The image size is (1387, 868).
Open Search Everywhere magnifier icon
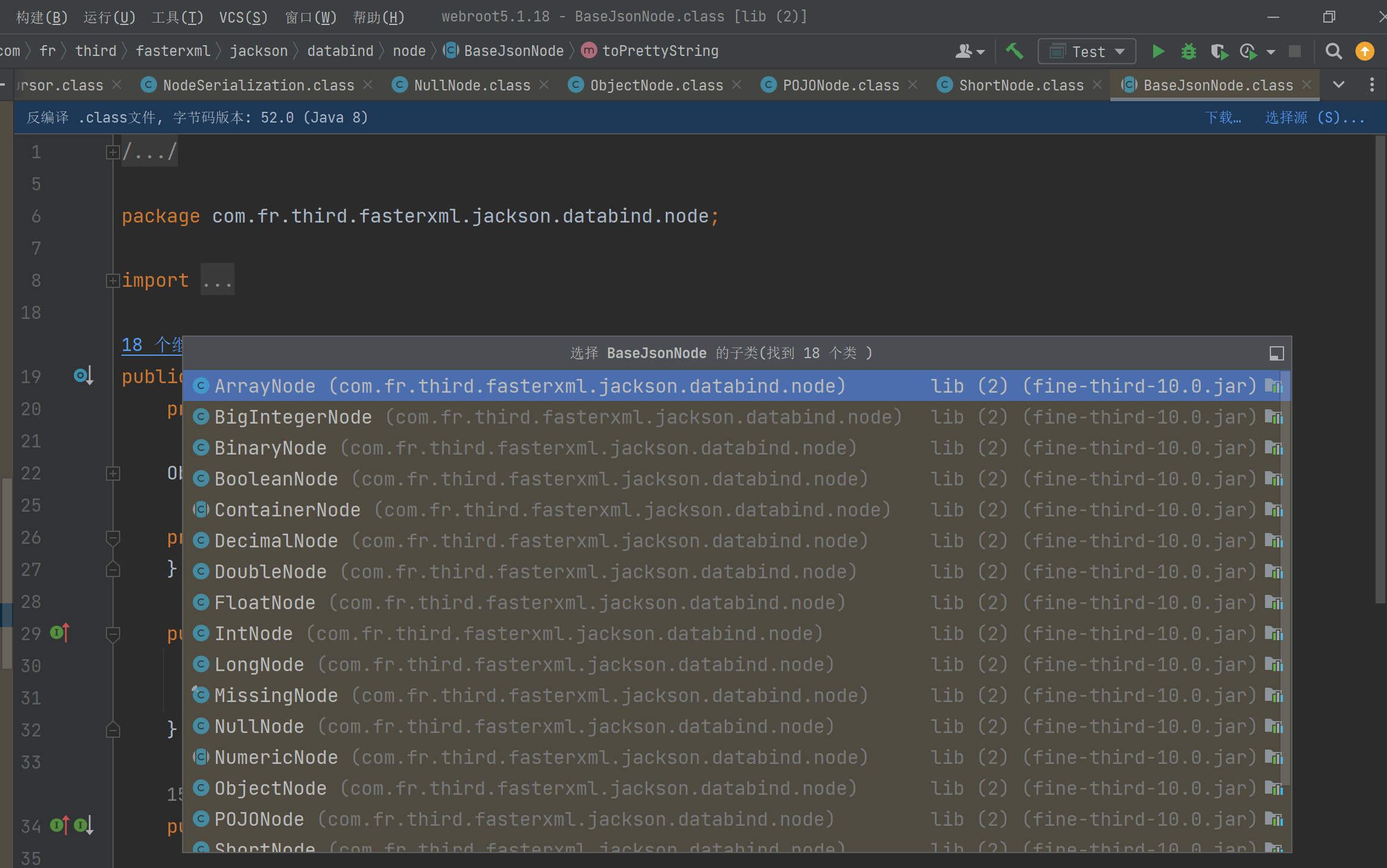tap(1333, 52)
